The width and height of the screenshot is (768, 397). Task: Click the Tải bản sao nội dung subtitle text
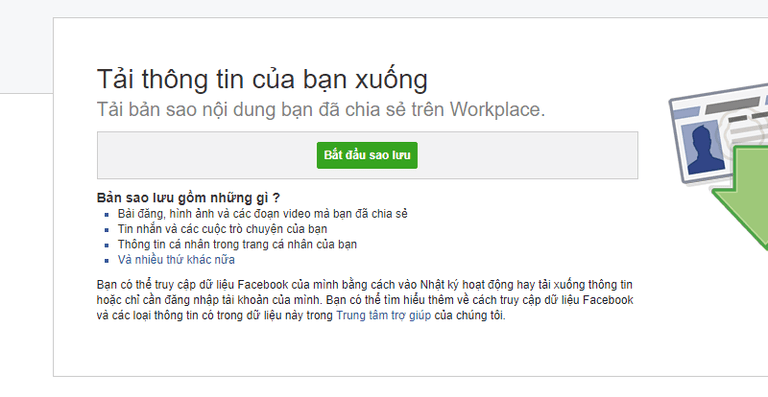tap(321, 109)
